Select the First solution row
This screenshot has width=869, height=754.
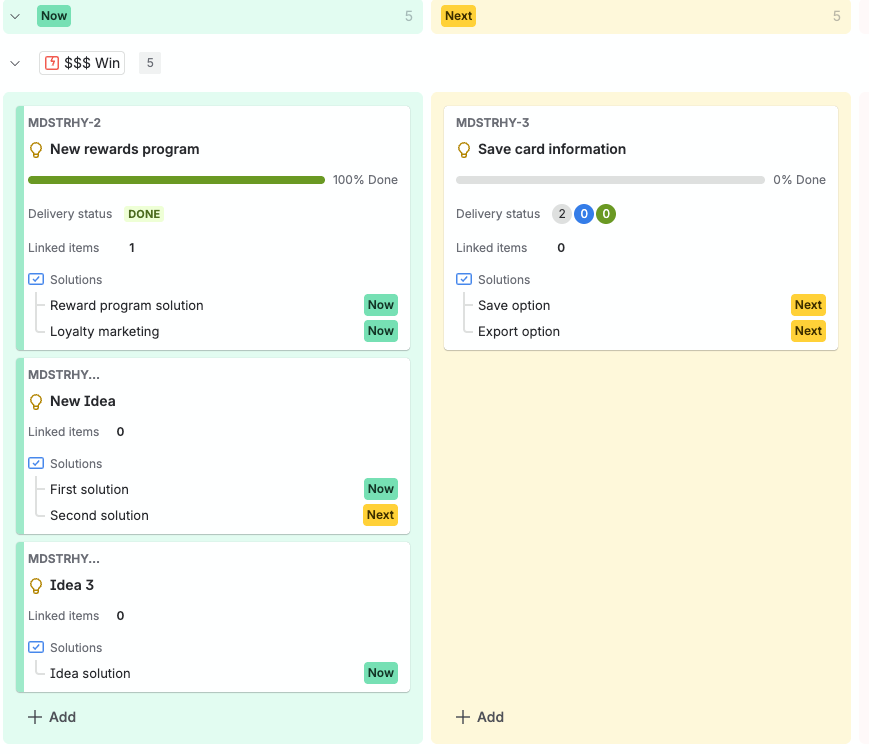pyautogui.click(x=213, y=490)
